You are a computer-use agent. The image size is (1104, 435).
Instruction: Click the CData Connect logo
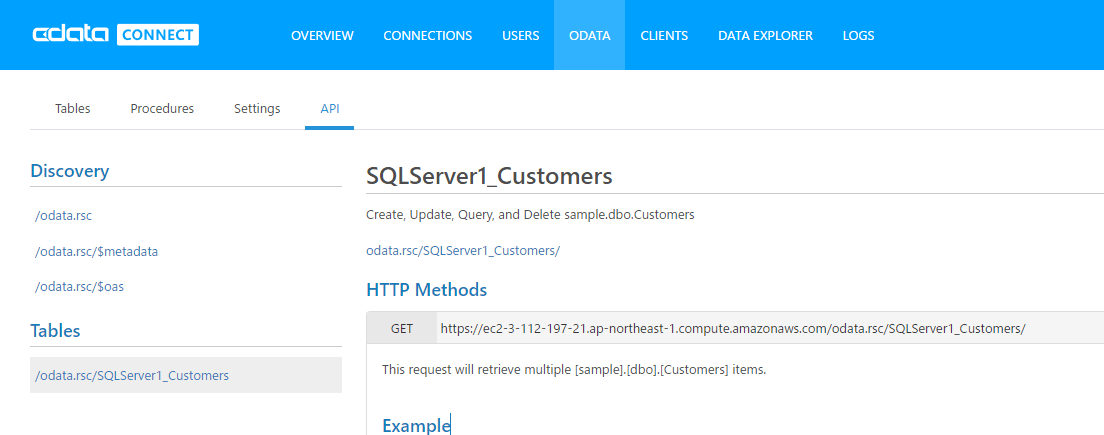click(115, 35)
